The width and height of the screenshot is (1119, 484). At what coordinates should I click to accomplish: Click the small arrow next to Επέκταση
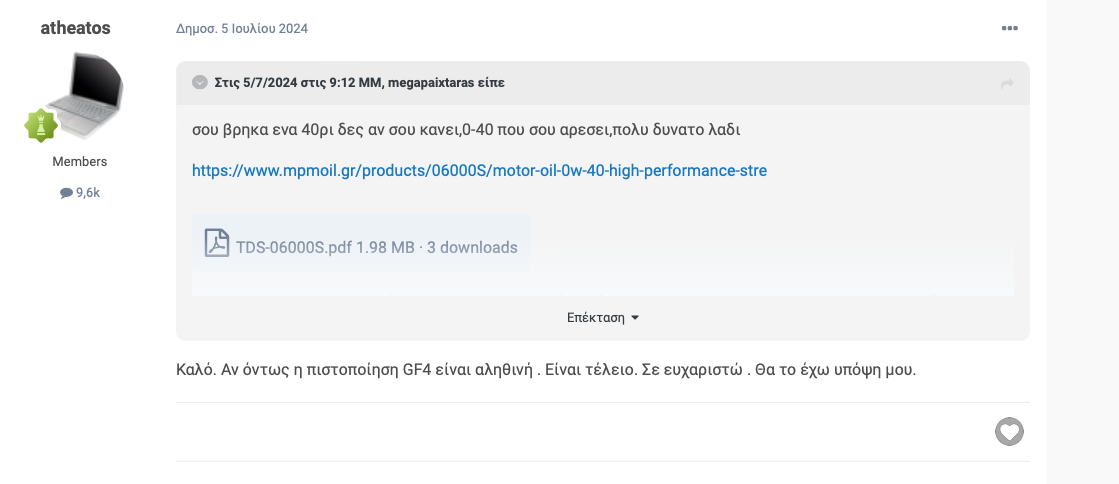tap(635, 318)
